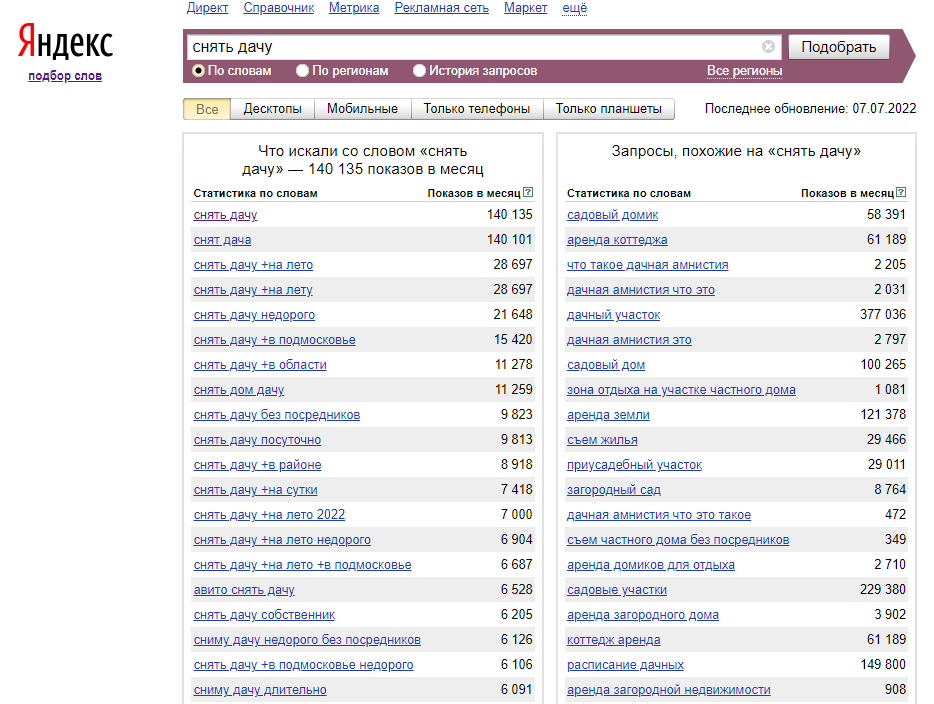Screen dimensions: 934x704
Task: Open the 'Маркет' service link
Action: pos(525,8)
